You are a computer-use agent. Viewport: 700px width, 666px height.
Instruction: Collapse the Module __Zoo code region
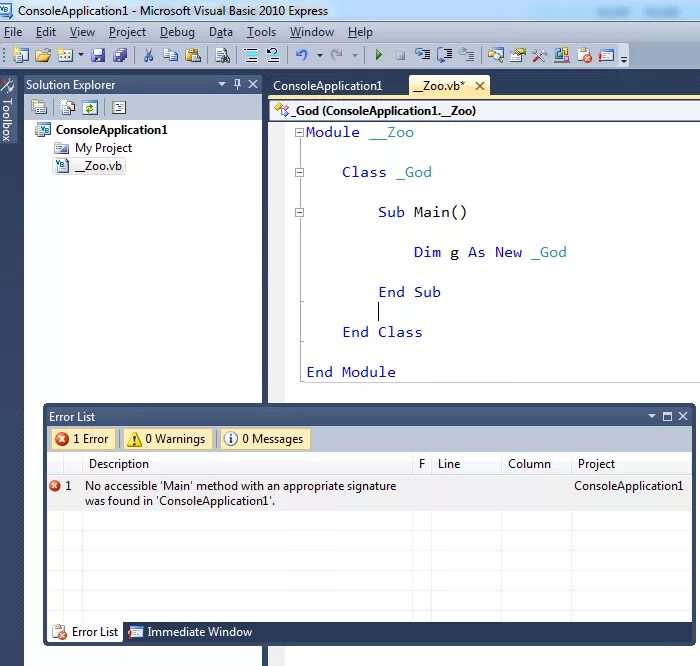coord(299,133)
